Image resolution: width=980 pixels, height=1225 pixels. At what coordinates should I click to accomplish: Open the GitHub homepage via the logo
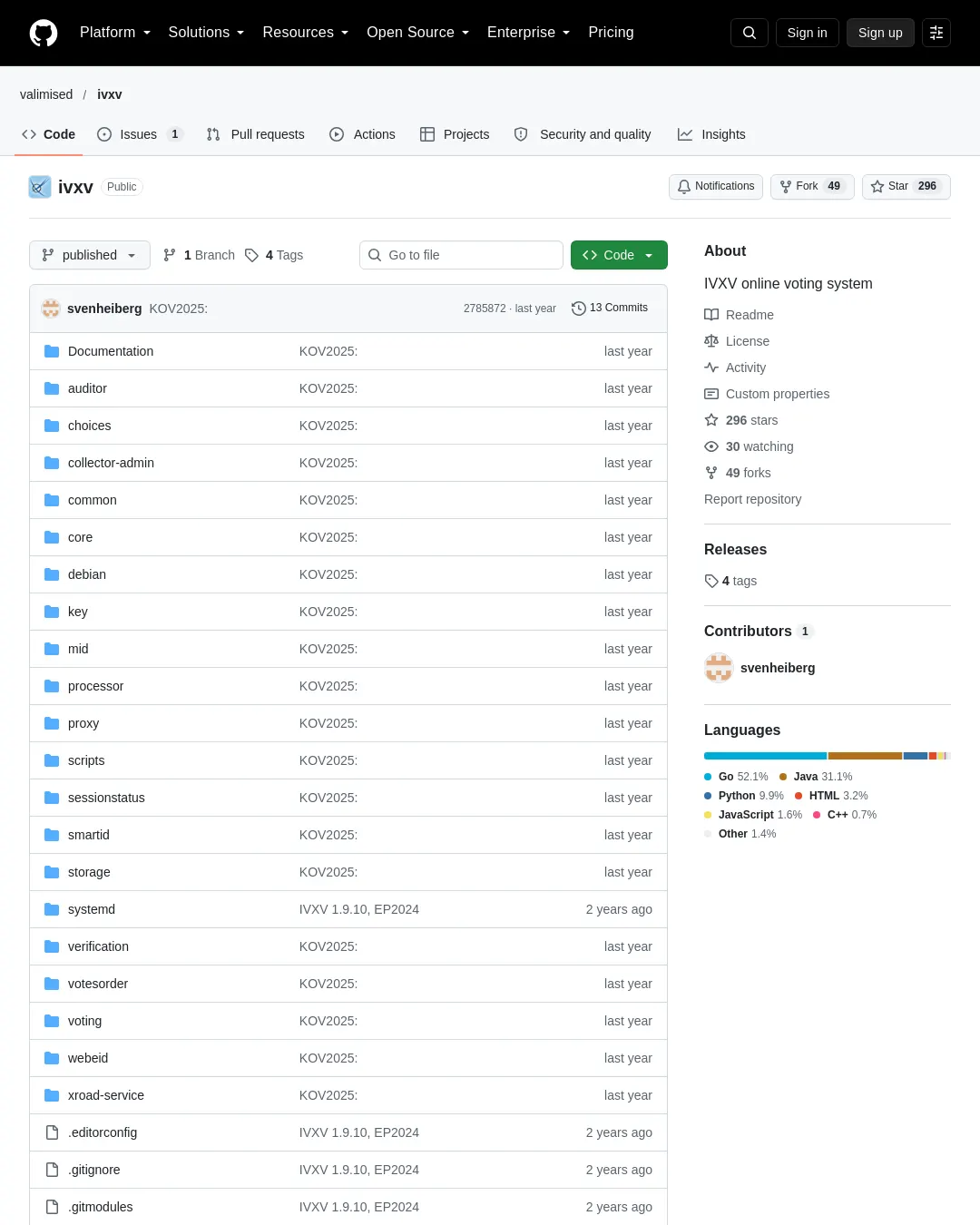(44, 33)
